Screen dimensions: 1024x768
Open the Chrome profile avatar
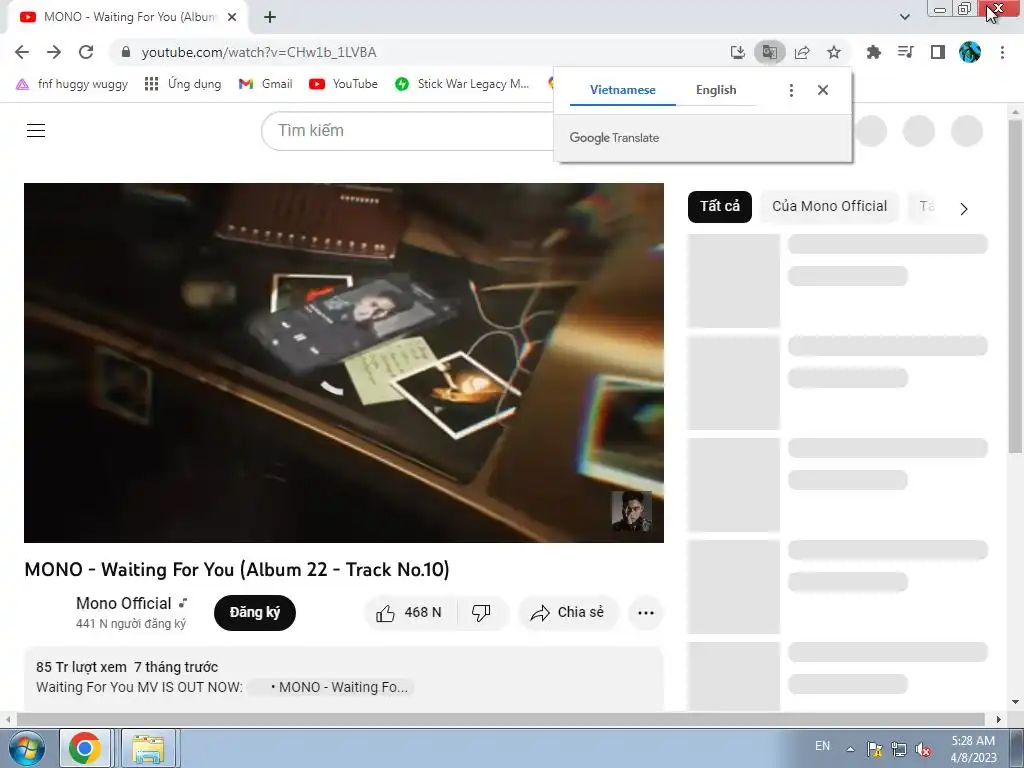tap(970, 52)
